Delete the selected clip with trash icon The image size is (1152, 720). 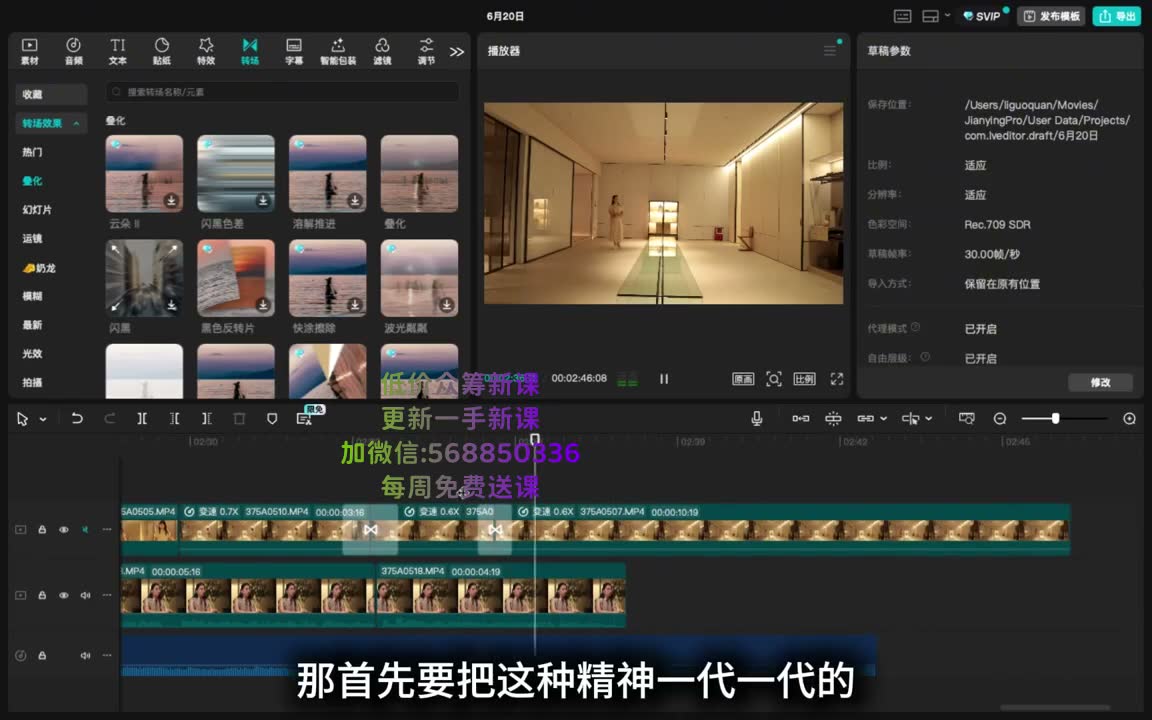pos(239,419)
